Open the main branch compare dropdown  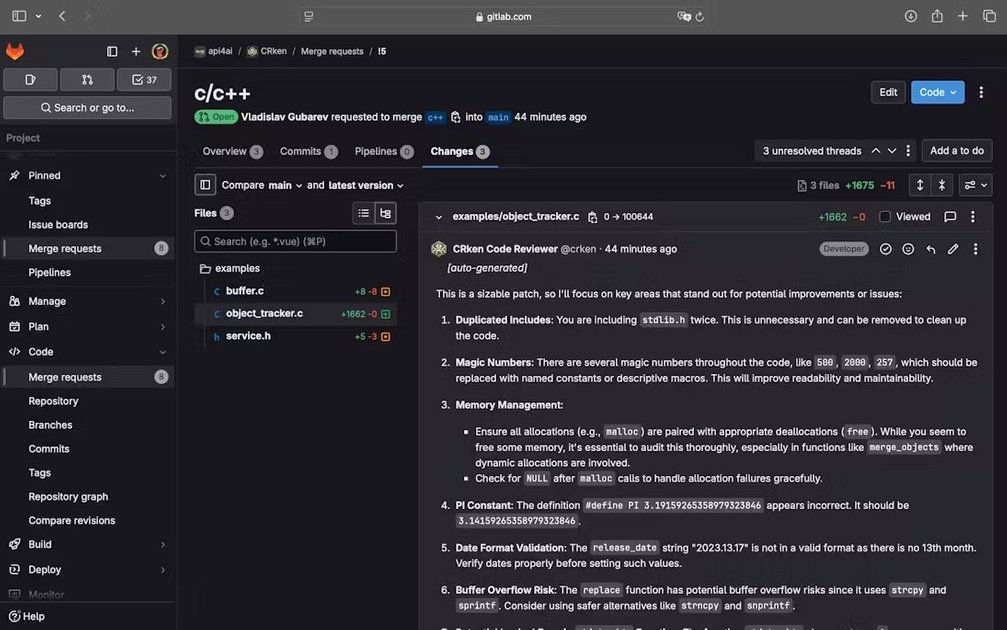coord(283,184)
